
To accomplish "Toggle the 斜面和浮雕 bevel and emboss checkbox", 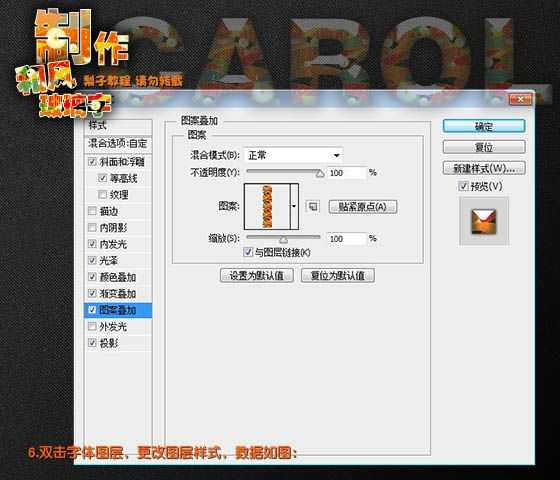I will (92, 162).
